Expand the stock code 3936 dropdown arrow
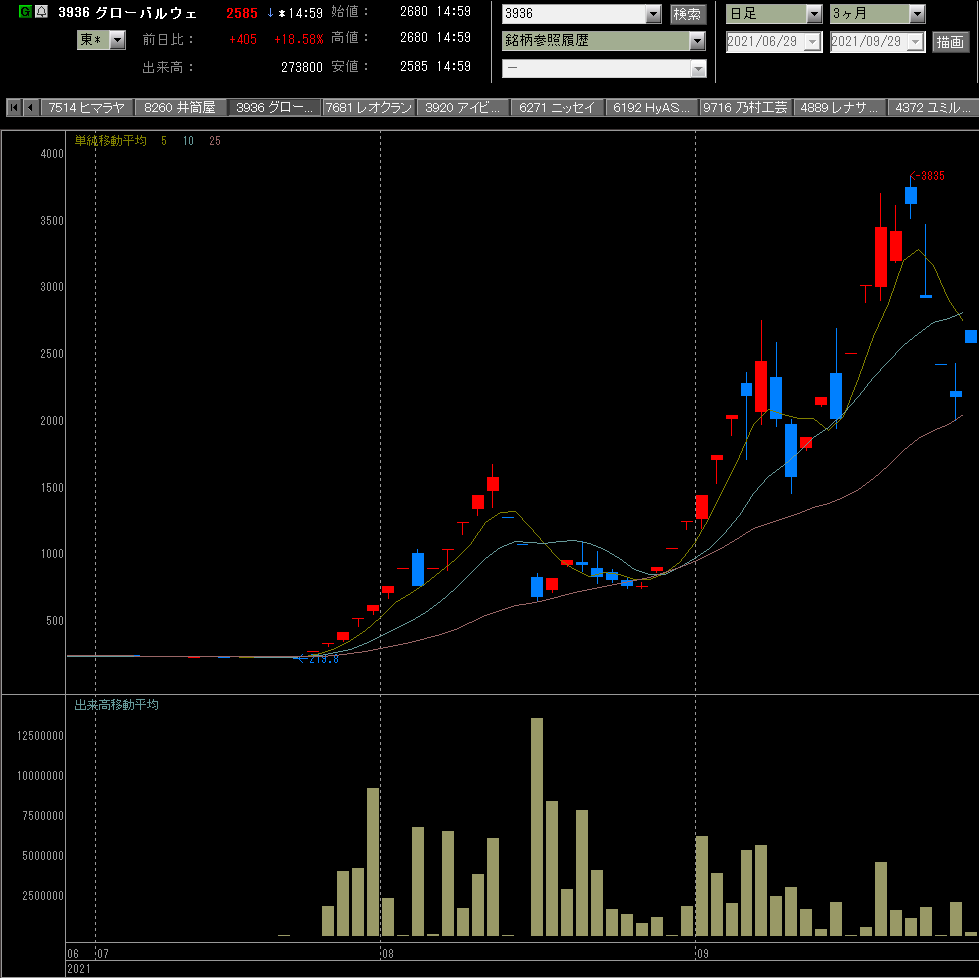 654,14
